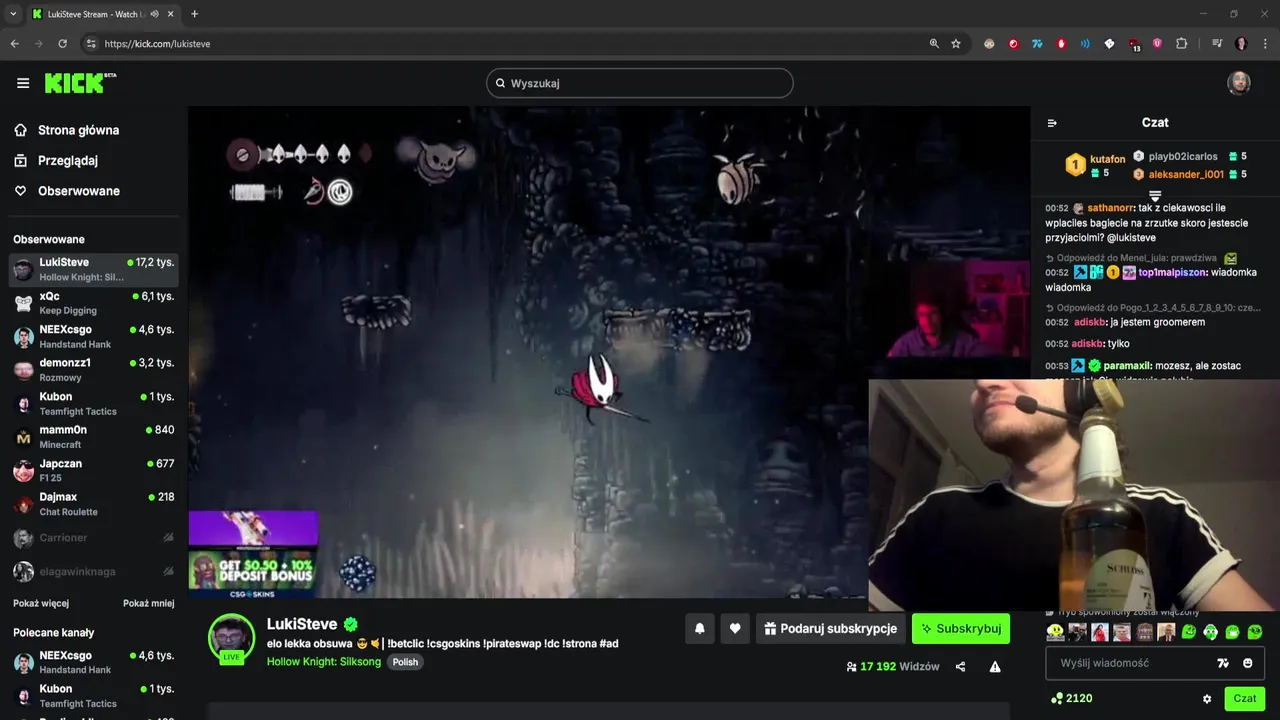1280x720 pixels.
Task: Click the Polish language tag
Action: pos(405,662)
